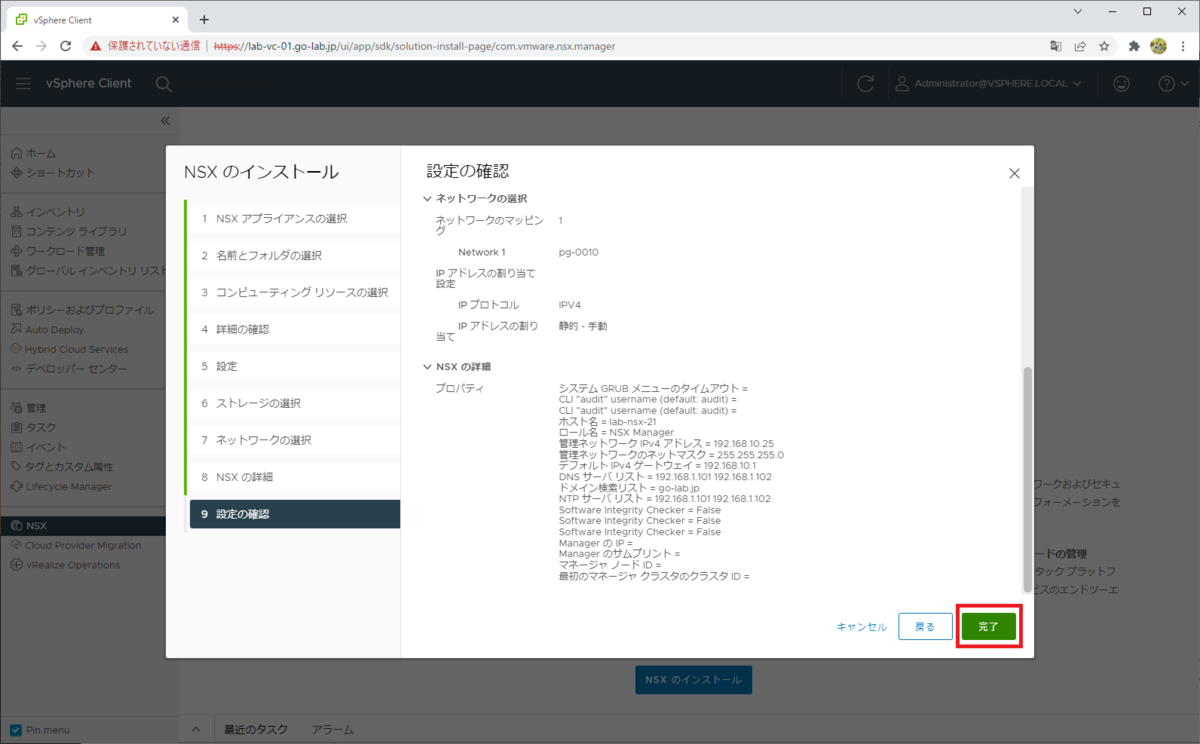Click the Chrome profile avatar
The image size is (1200, 744).
1158,46
